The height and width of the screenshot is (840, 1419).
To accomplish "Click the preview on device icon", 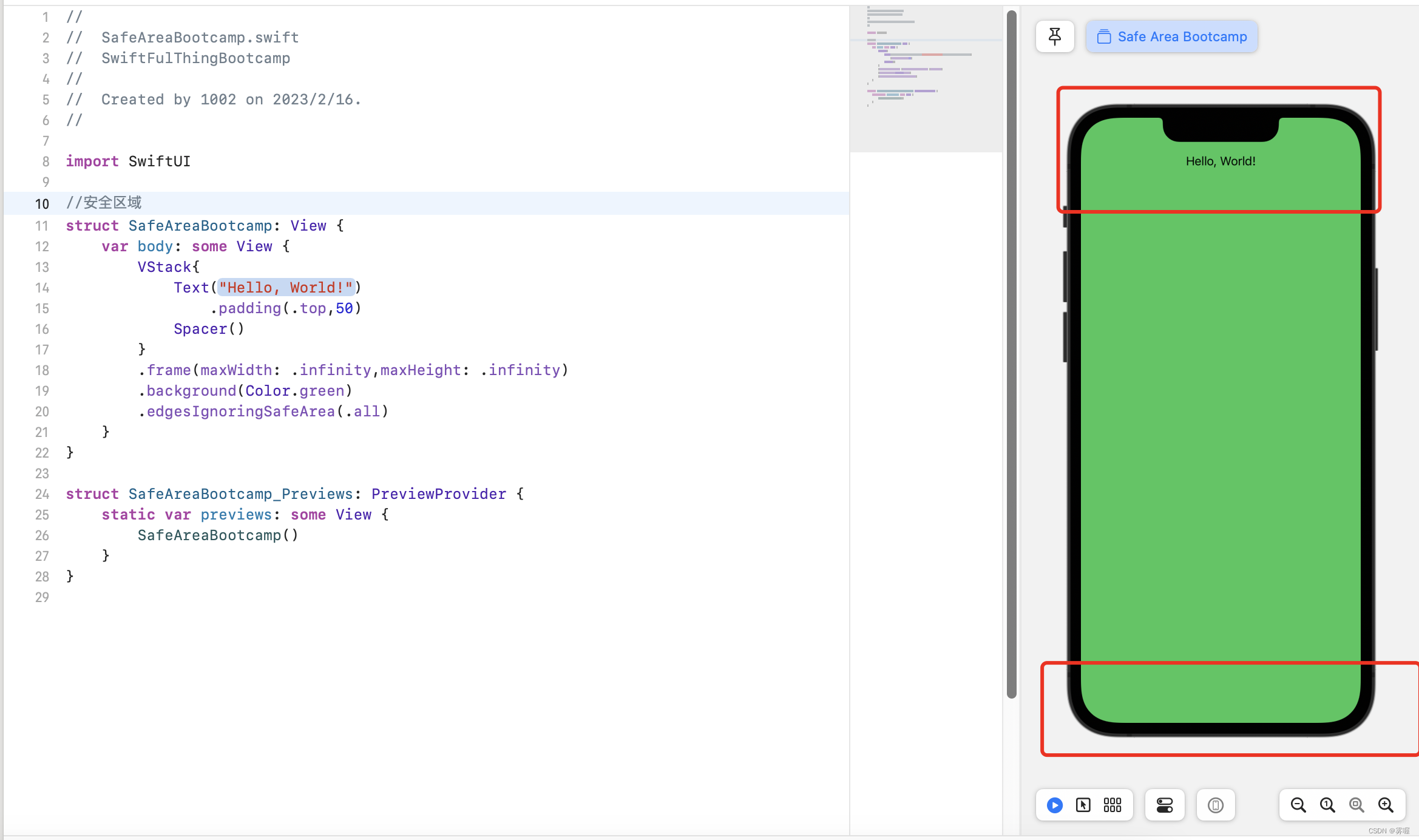I will tap(1215, 805).
